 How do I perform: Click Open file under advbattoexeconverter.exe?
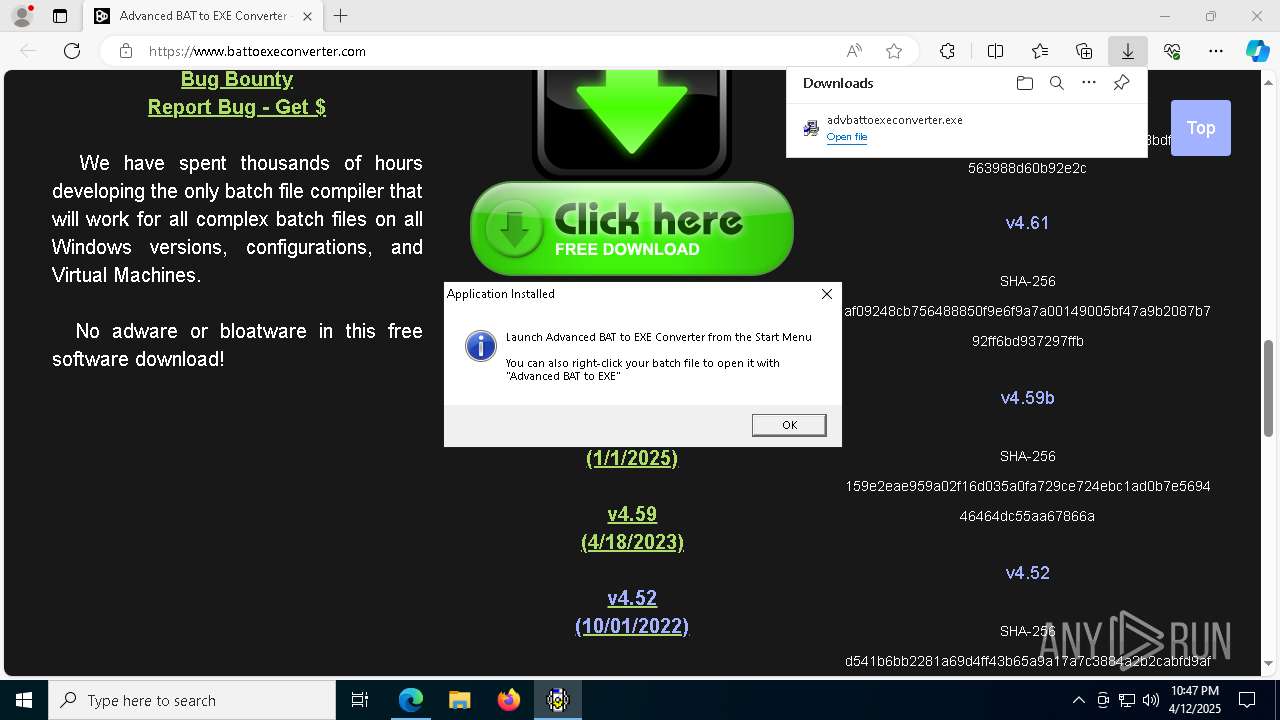point(847,137)
